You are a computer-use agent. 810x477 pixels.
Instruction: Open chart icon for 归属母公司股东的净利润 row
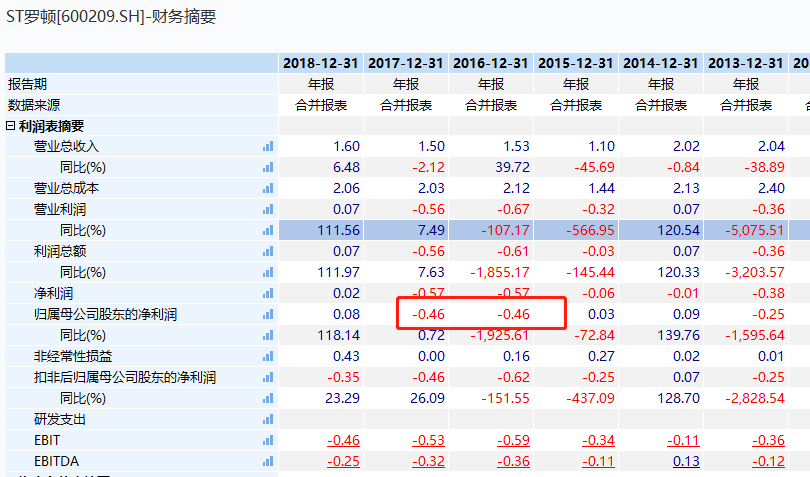coord(268,314)
